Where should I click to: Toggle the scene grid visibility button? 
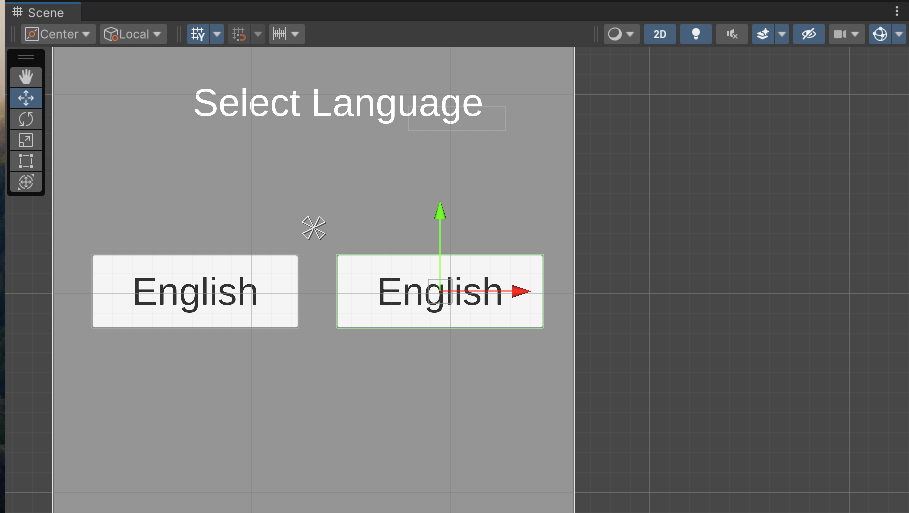[x=197, y=34]
